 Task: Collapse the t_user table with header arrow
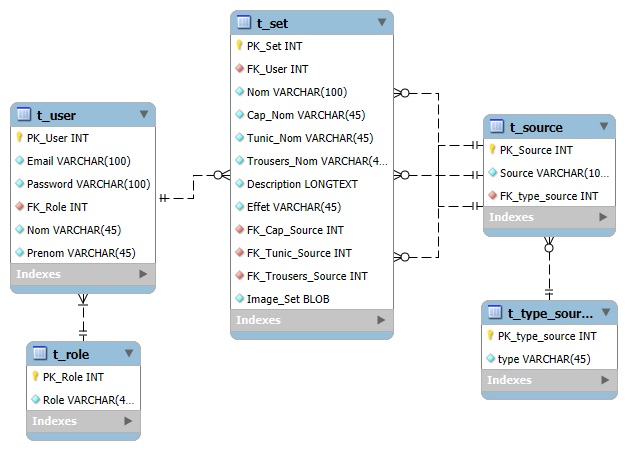coord(144,114)
